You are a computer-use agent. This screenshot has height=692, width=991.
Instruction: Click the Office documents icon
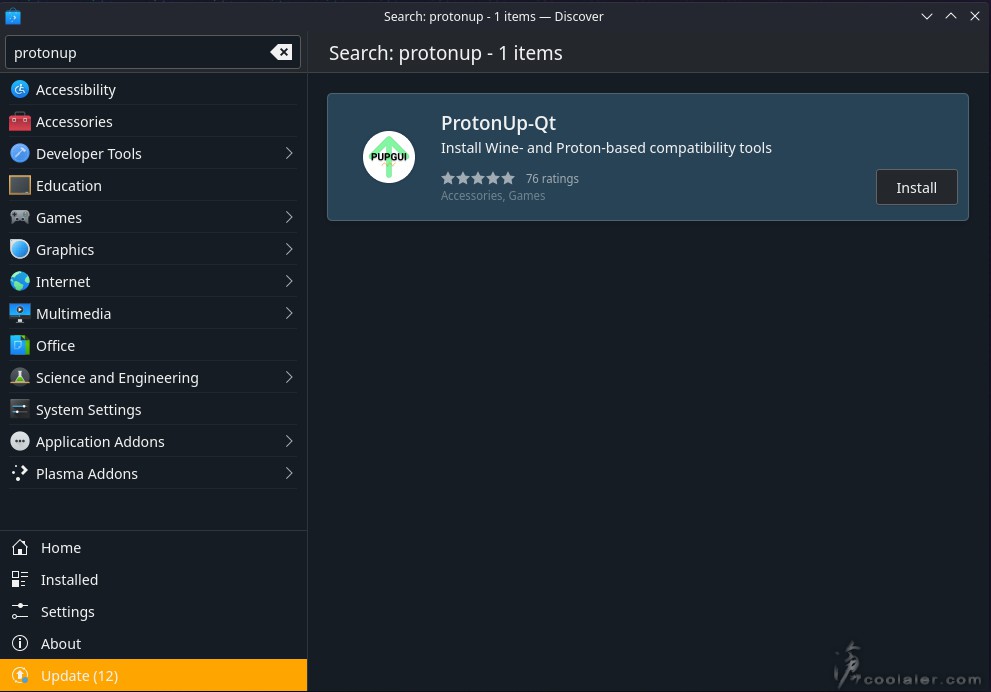pos(20,346)
